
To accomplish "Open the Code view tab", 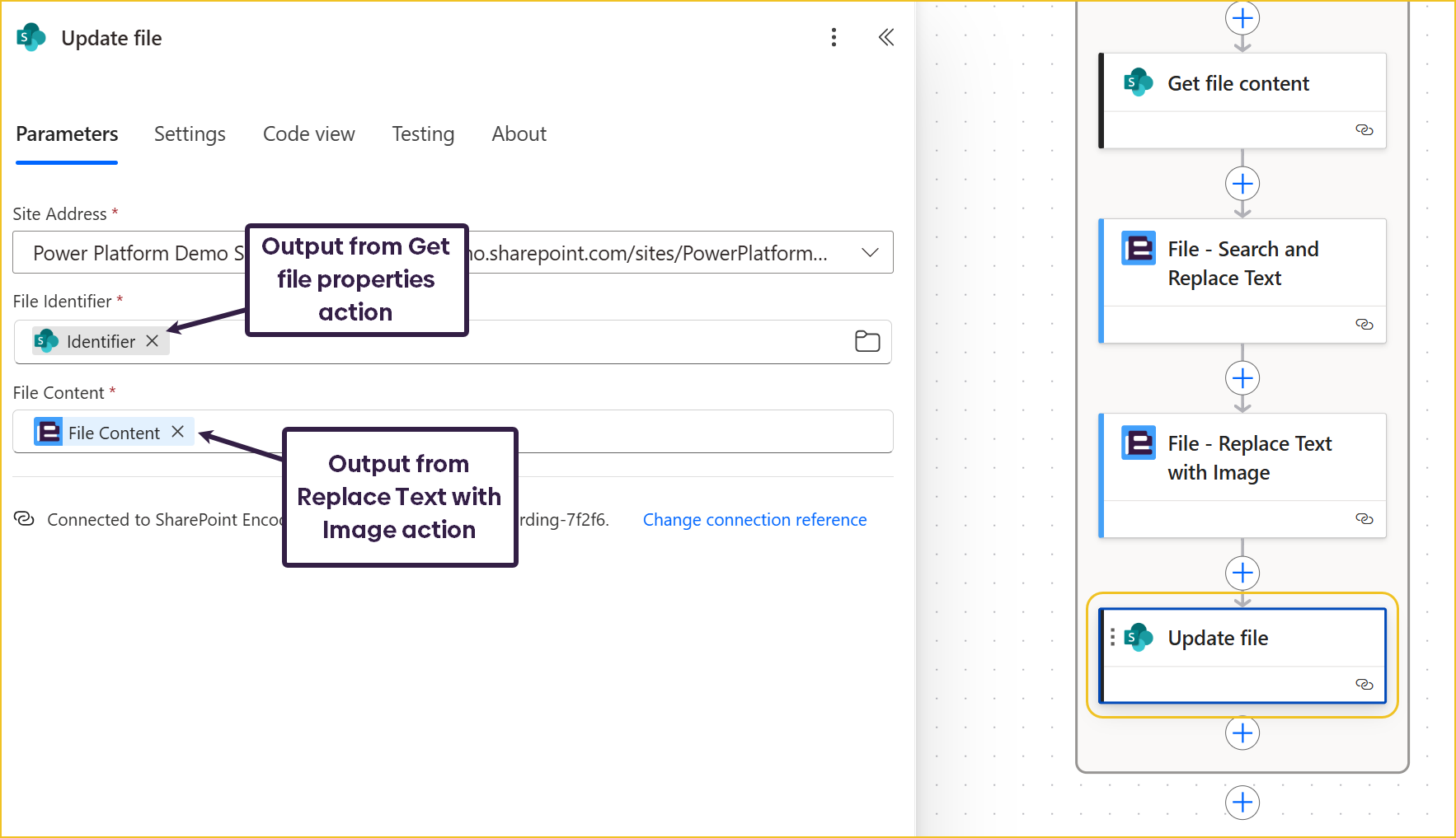I will click(x=308, y=134).
